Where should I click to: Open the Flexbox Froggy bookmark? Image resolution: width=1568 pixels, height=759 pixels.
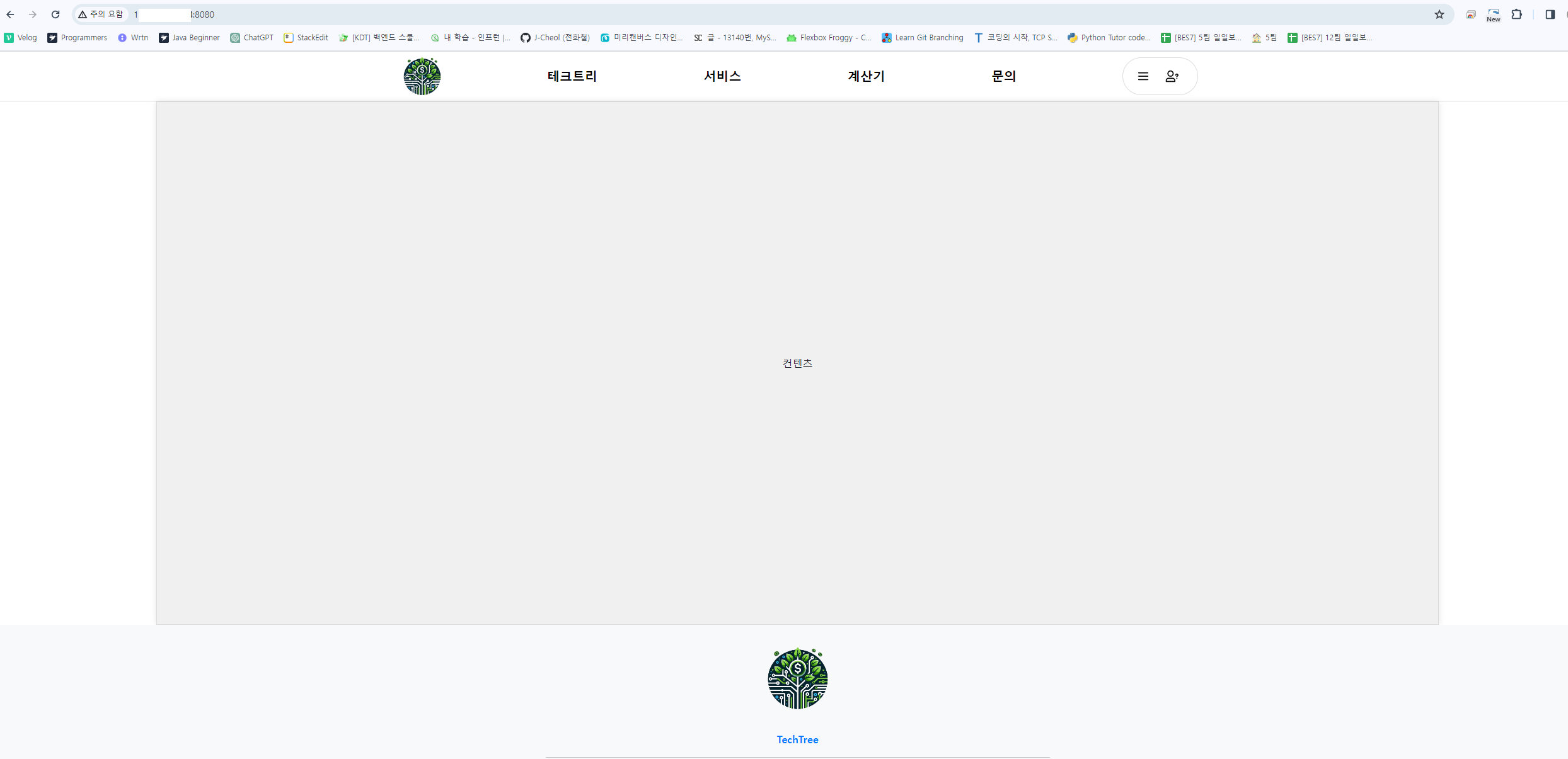point(829,38)
